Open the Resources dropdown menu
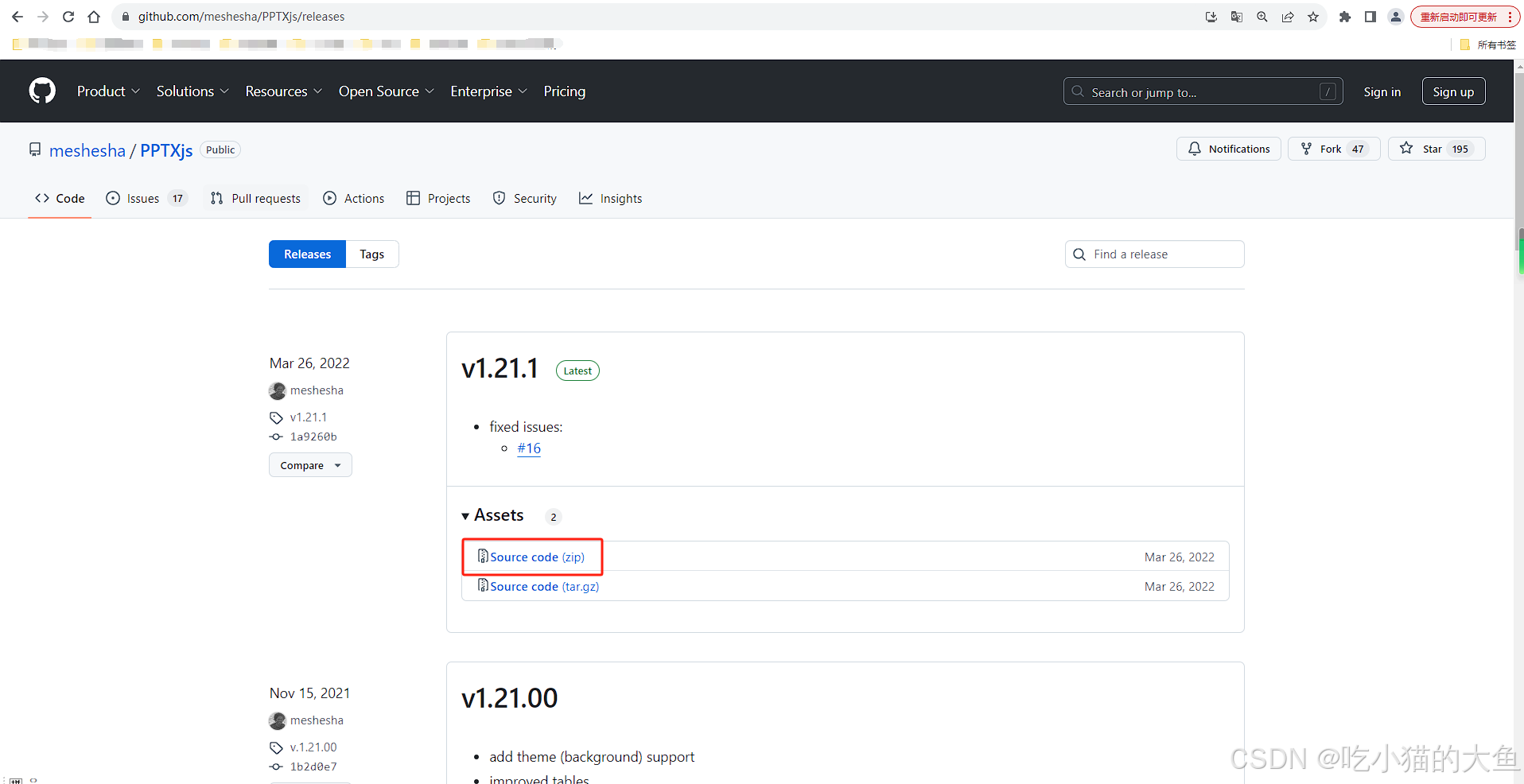 [284, 91]
